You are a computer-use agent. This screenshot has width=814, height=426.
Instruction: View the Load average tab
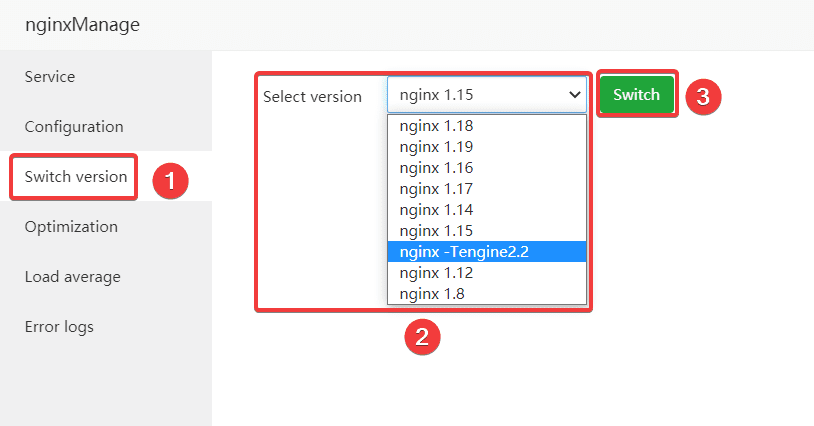(72, 277)
